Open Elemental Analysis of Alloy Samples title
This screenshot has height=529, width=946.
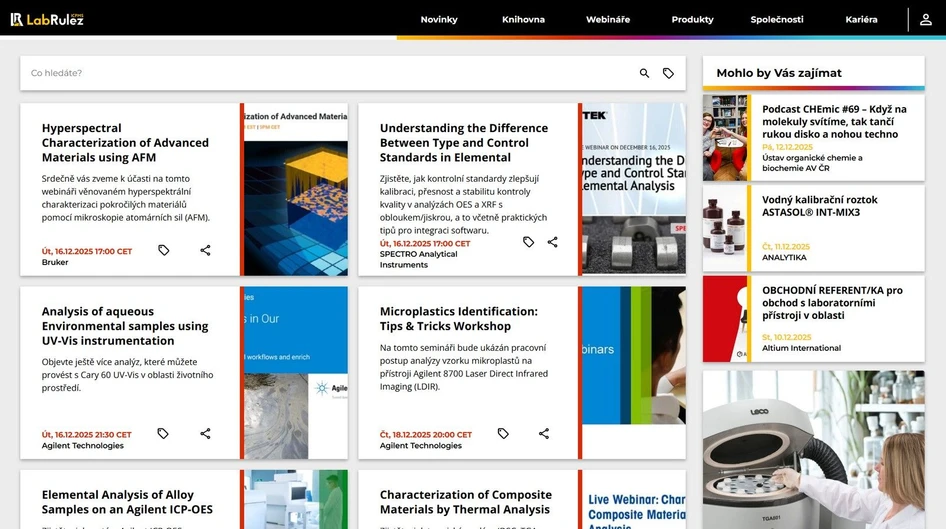127,502
